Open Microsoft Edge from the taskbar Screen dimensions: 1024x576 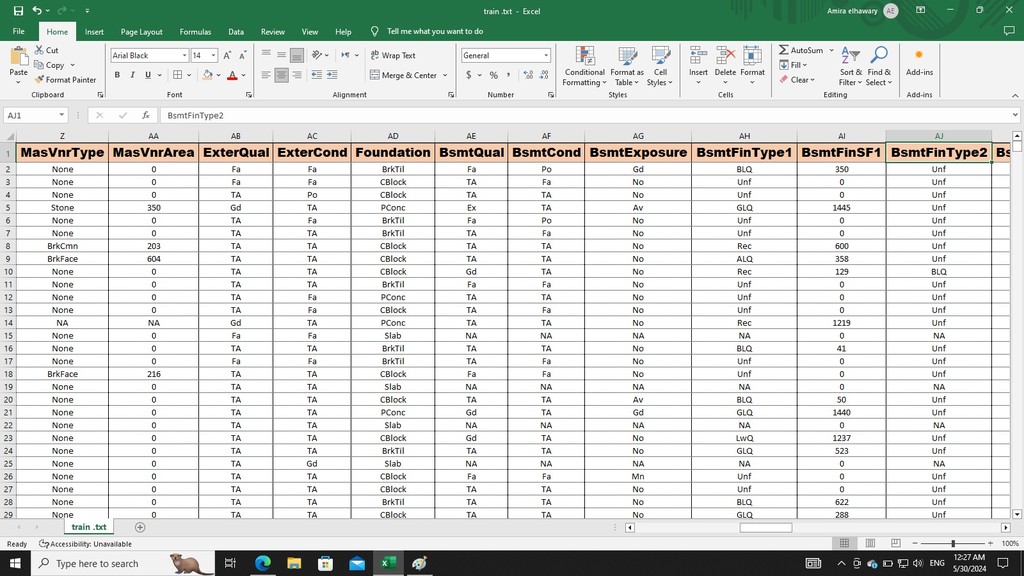tap(263, 563)
